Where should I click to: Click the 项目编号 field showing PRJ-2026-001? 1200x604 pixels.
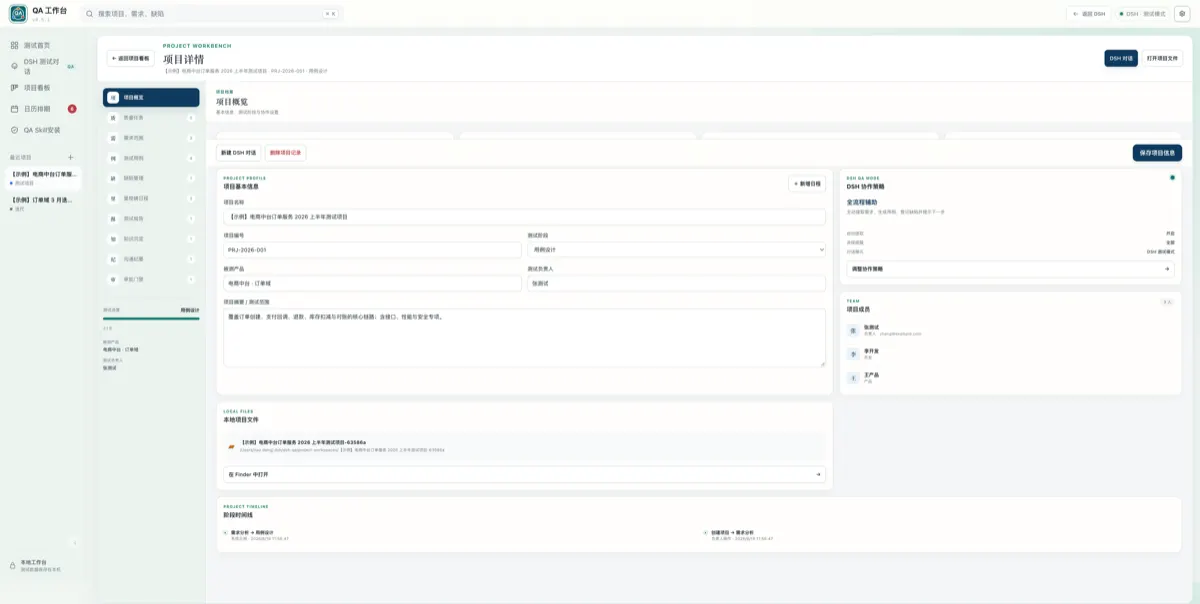(372, 250)
